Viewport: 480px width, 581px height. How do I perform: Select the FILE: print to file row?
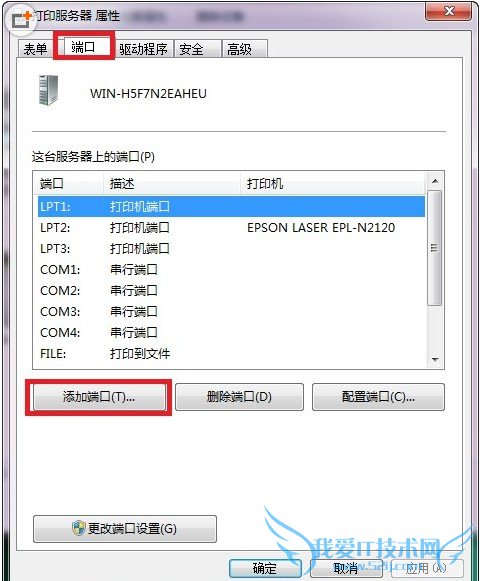pyautogui.click(x=231, y=353)
